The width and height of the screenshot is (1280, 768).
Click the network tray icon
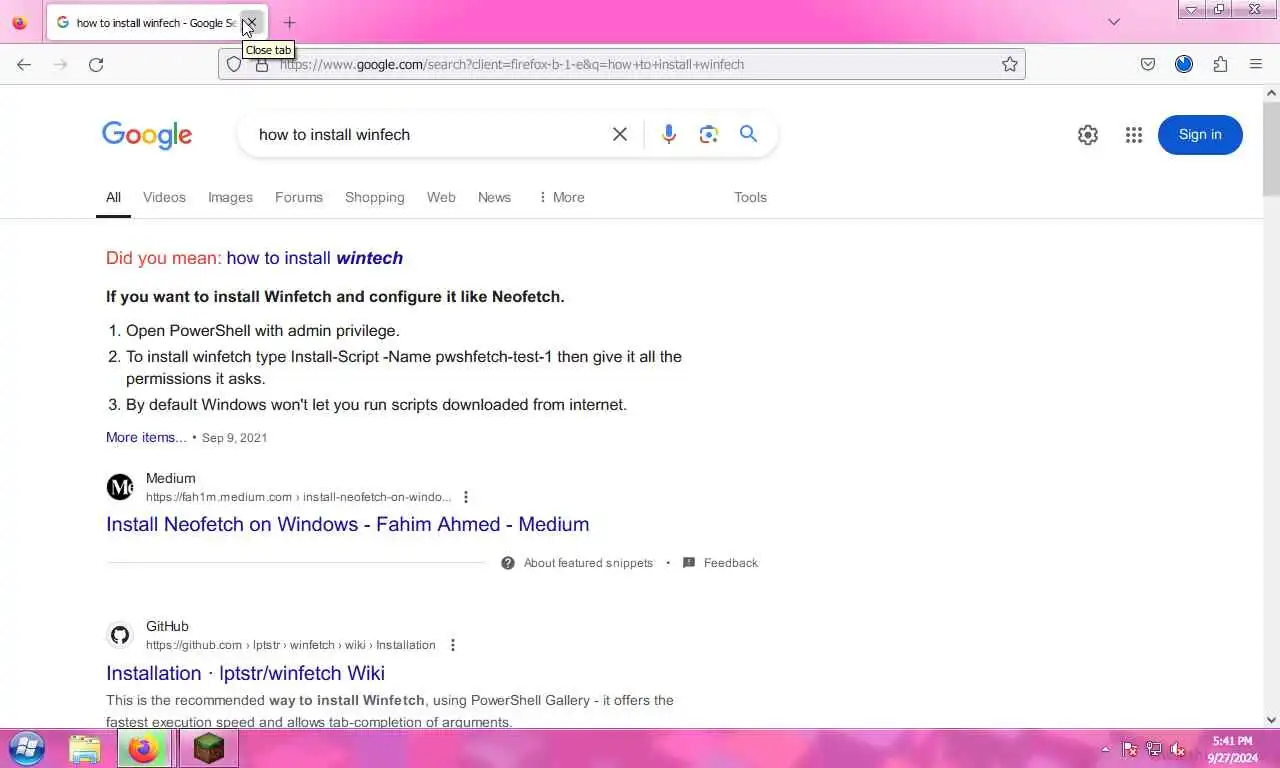1154,749
